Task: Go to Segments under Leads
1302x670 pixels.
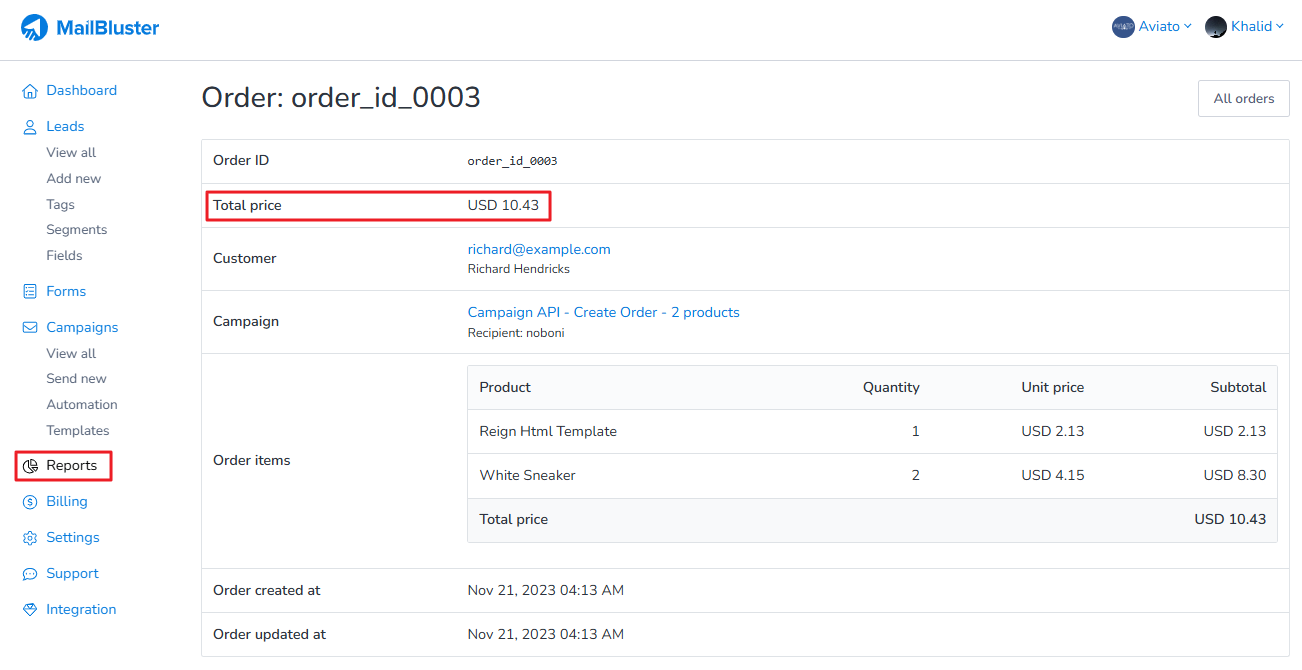Action: (x=76, y=230)
